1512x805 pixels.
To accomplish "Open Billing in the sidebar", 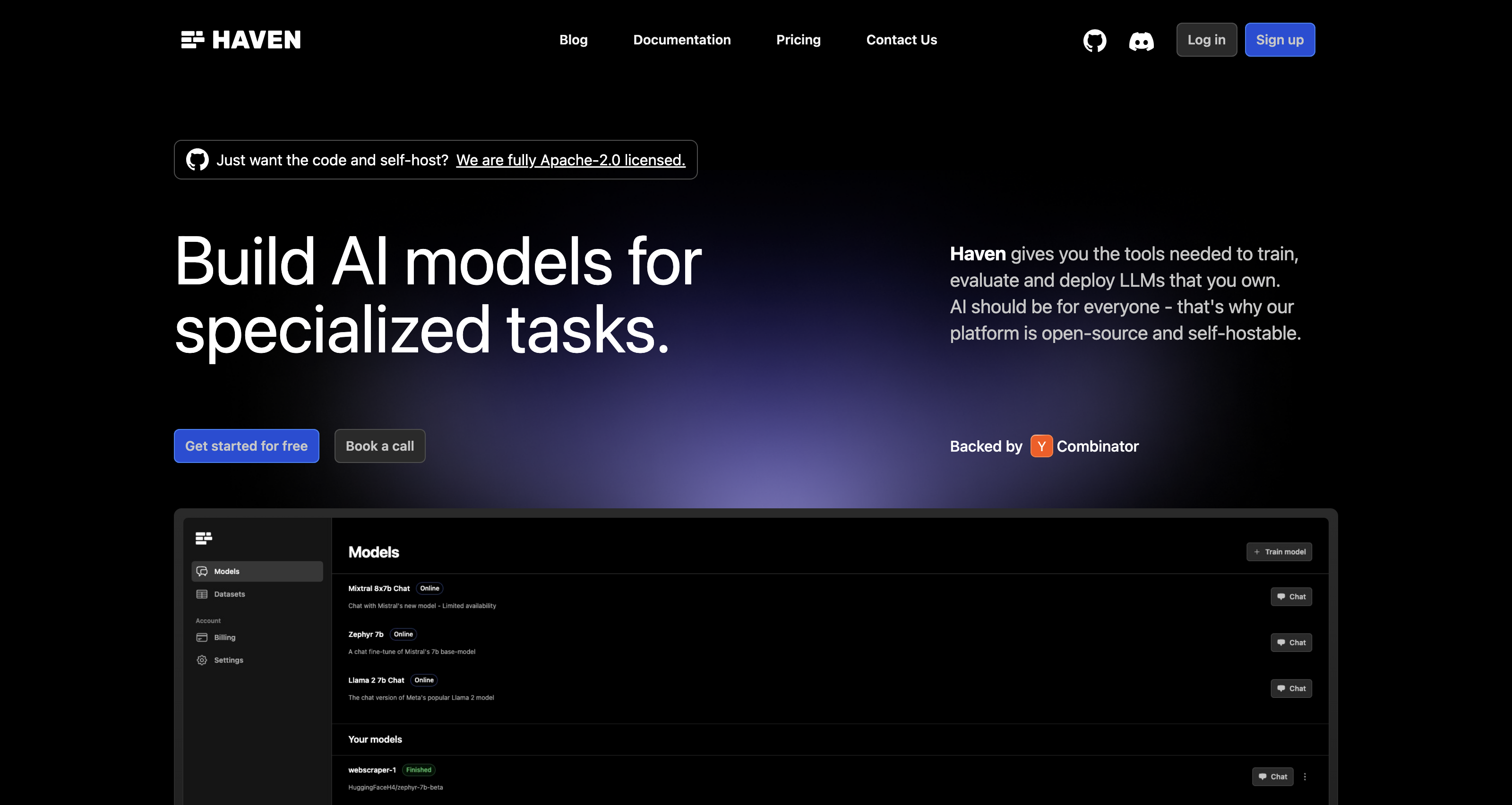I will [x=257, y=637].
